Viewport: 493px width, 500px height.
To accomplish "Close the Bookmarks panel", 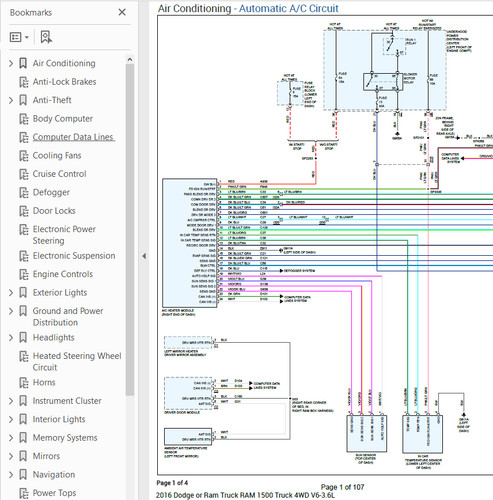I will point(122,12).
